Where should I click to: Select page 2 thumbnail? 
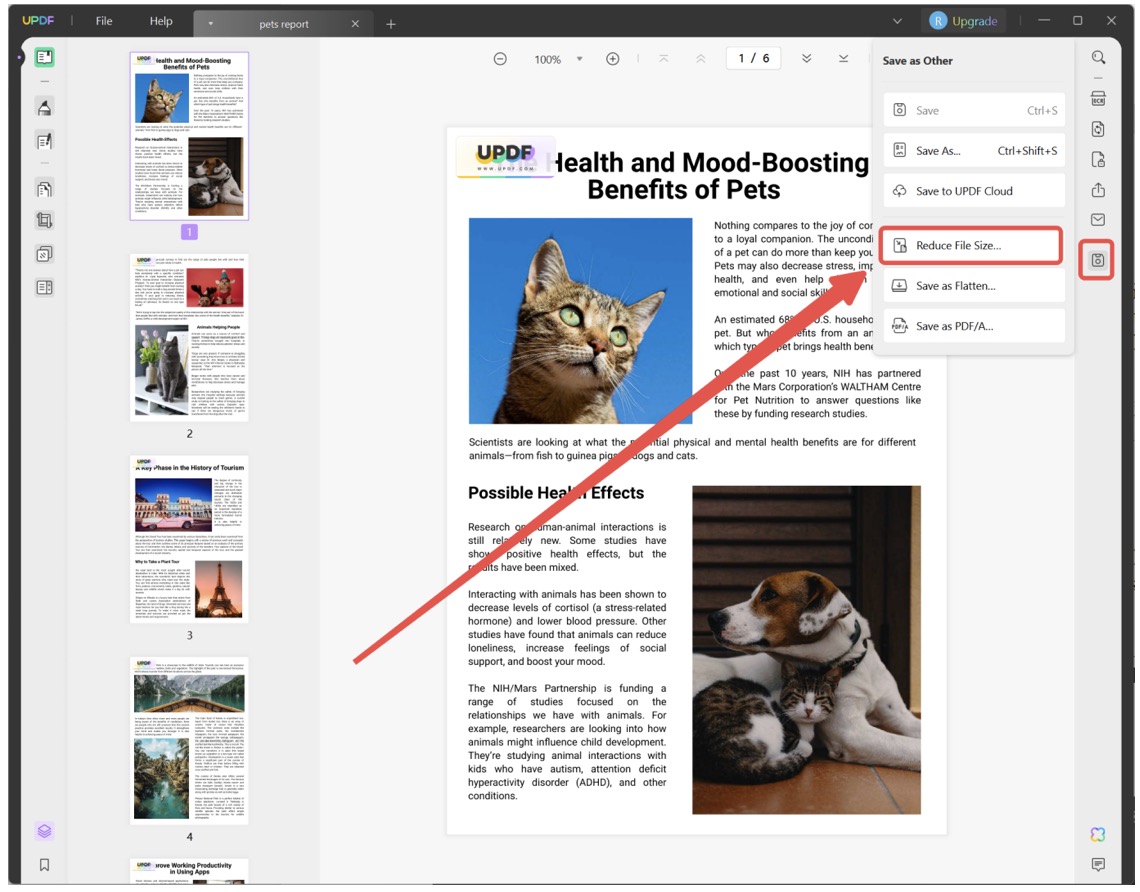tap(189, 336)
